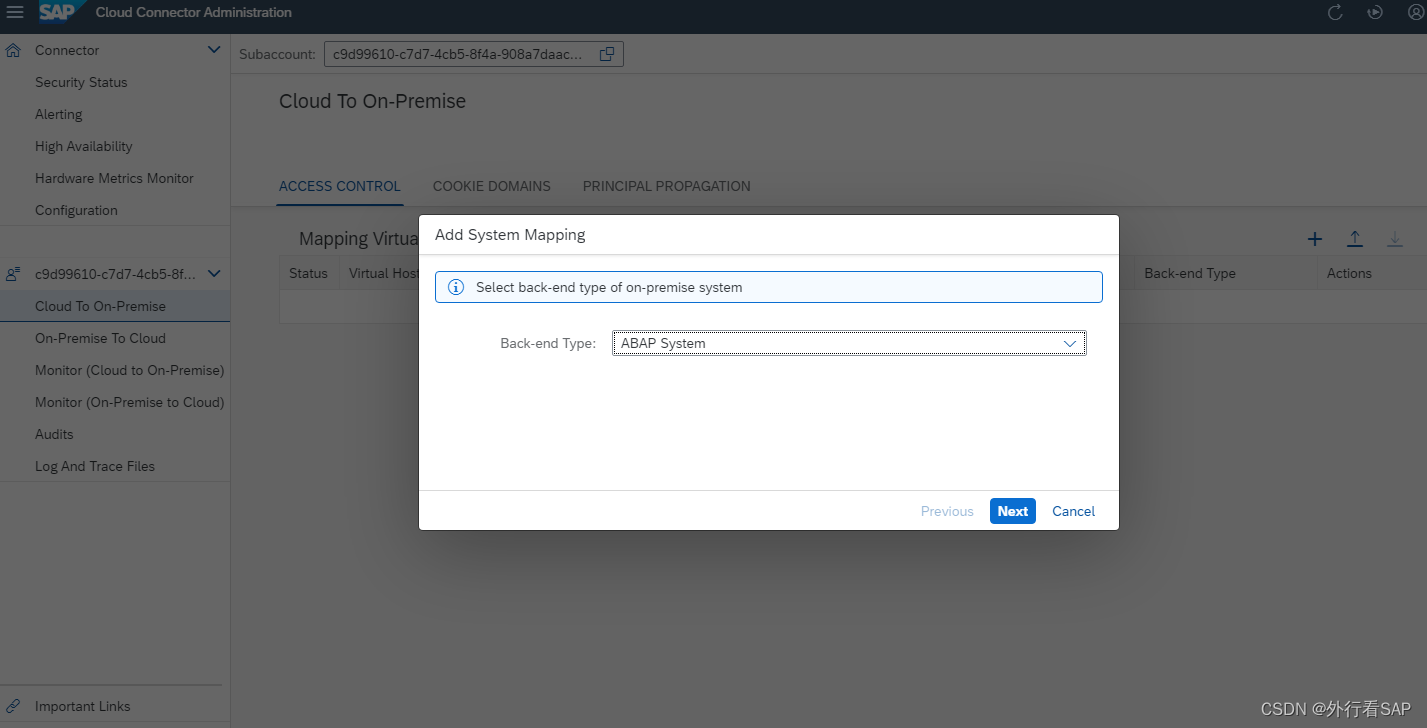Screen dimensions: 1427x728
Task: Switch to the COOKIE DOMAINS tab
Action: [x=492, y=186]
